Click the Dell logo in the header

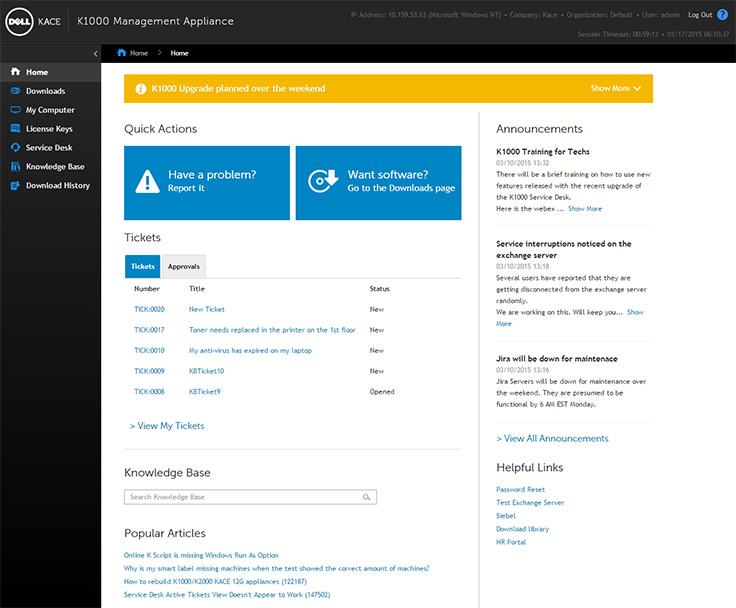tap(19, 22)
